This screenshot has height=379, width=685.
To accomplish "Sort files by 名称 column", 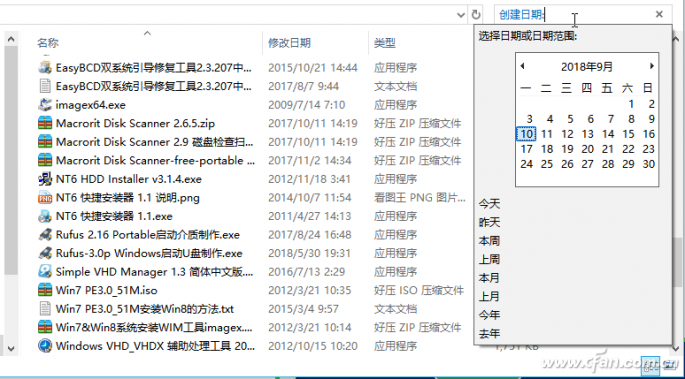I will pos(48,43).
